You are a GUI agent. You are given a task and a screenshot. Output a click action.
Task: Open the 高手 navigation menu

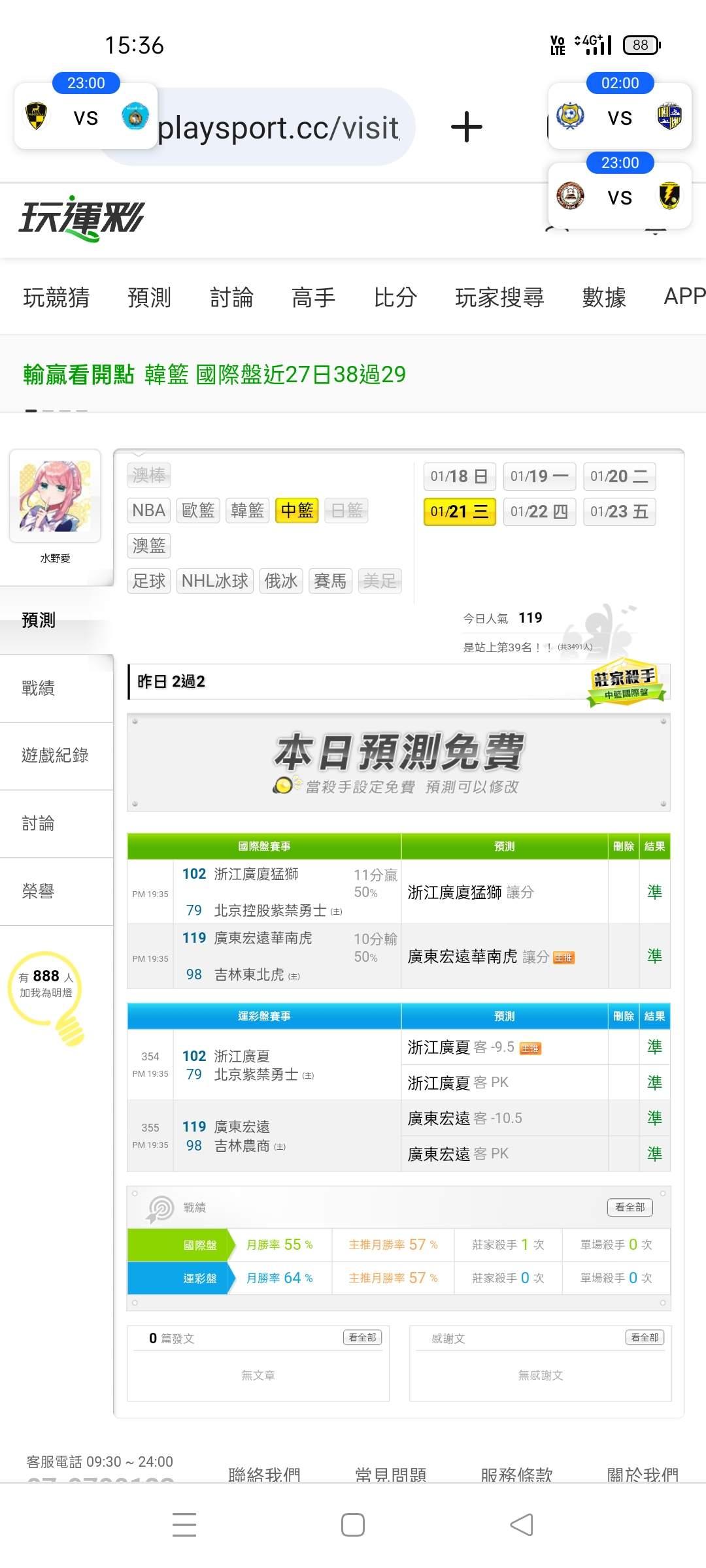313,297
